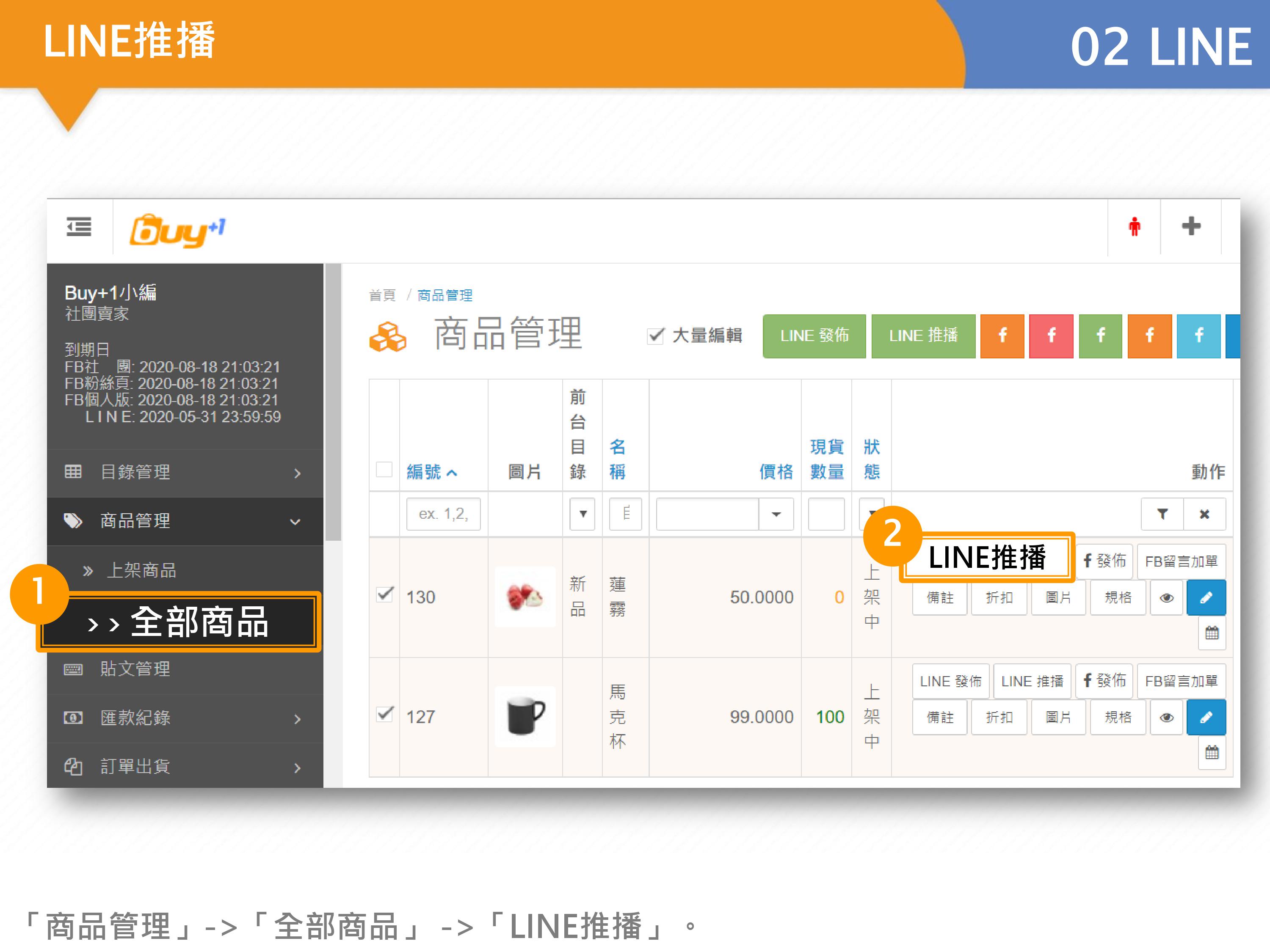Viewport: 1270px width, 952px height.
Task: Click the plus icon in top bar
Action: pos(1191,226)
